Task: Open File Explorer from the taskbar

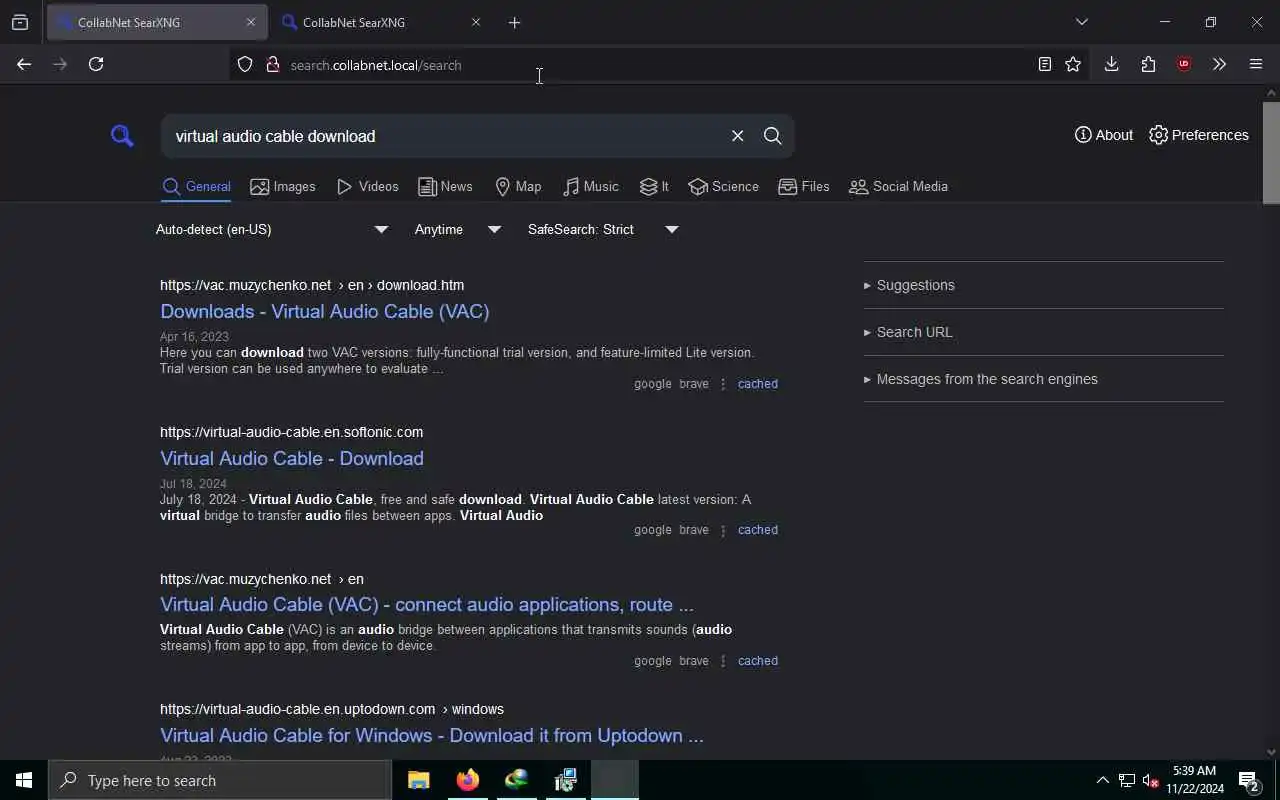Action: point(419,780)
